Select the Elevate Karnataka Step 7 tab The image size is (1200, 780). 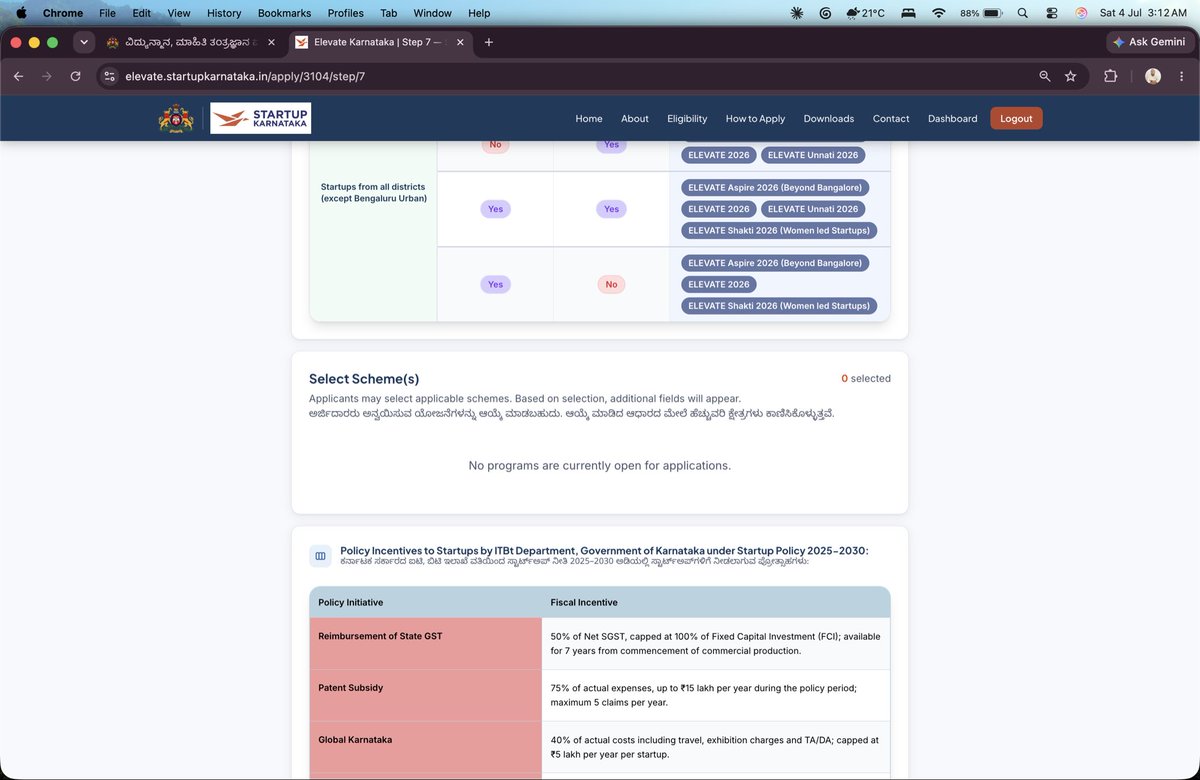pos(378,42)
